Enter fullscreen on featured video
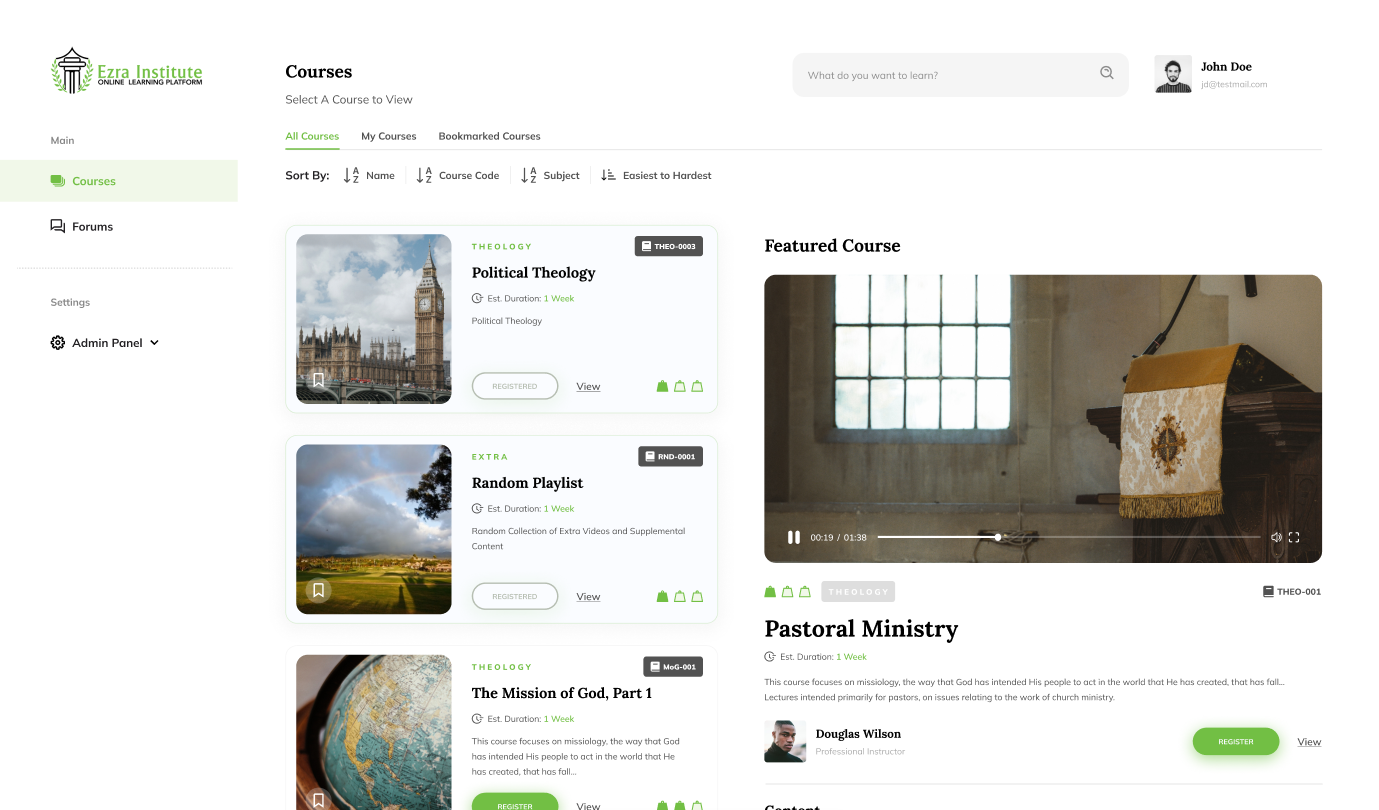Viewport: 1379px width, 810px height. coord(1294,537)
